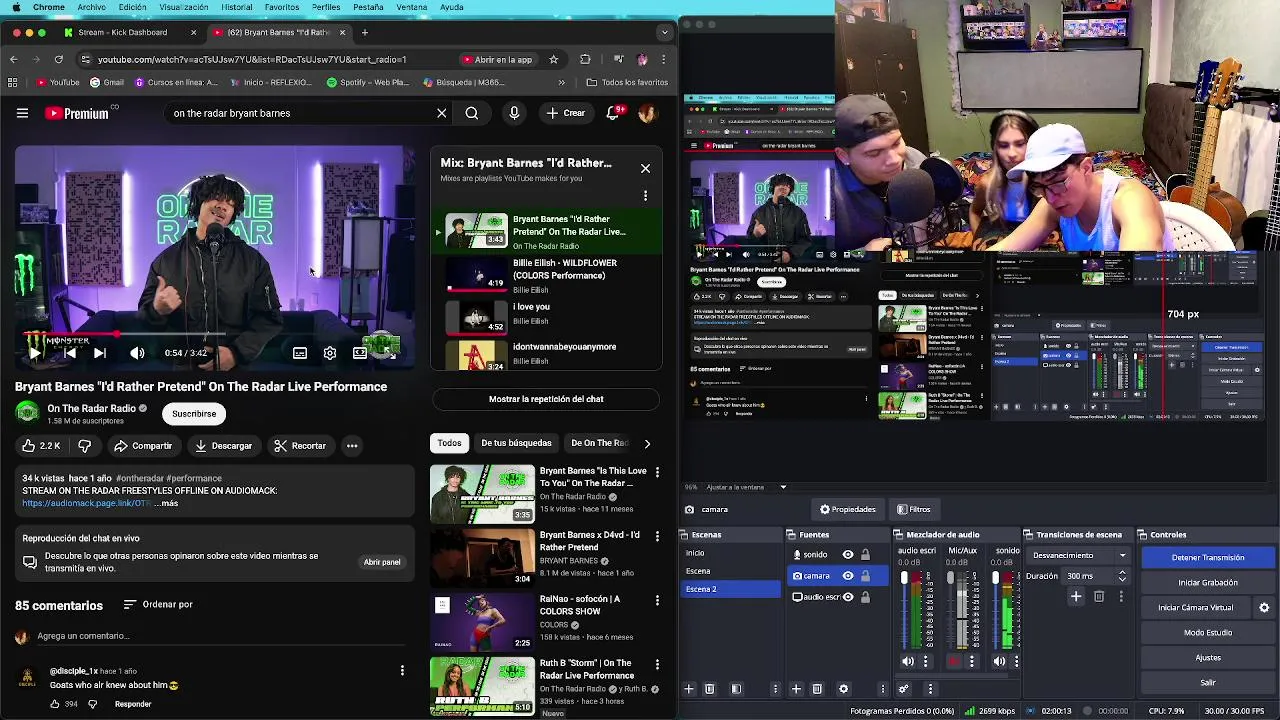Toggle visibility of the audio escri source

pos(848,597)
